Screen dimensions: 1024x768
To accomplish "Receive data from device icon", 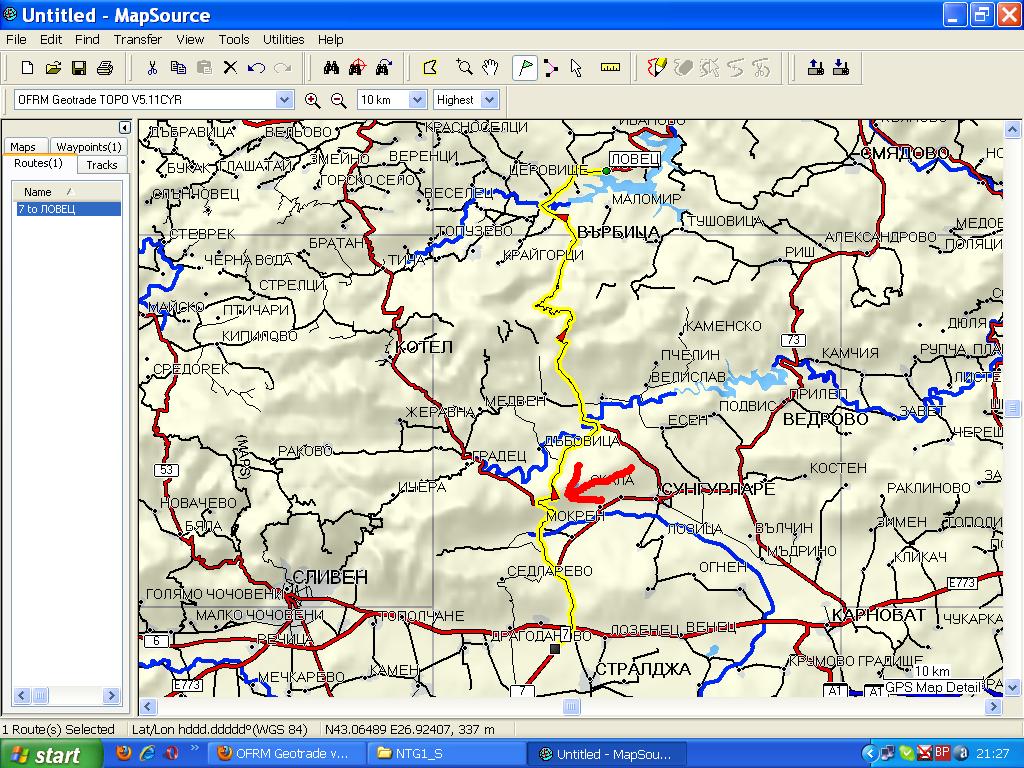I will coord(841,67).
